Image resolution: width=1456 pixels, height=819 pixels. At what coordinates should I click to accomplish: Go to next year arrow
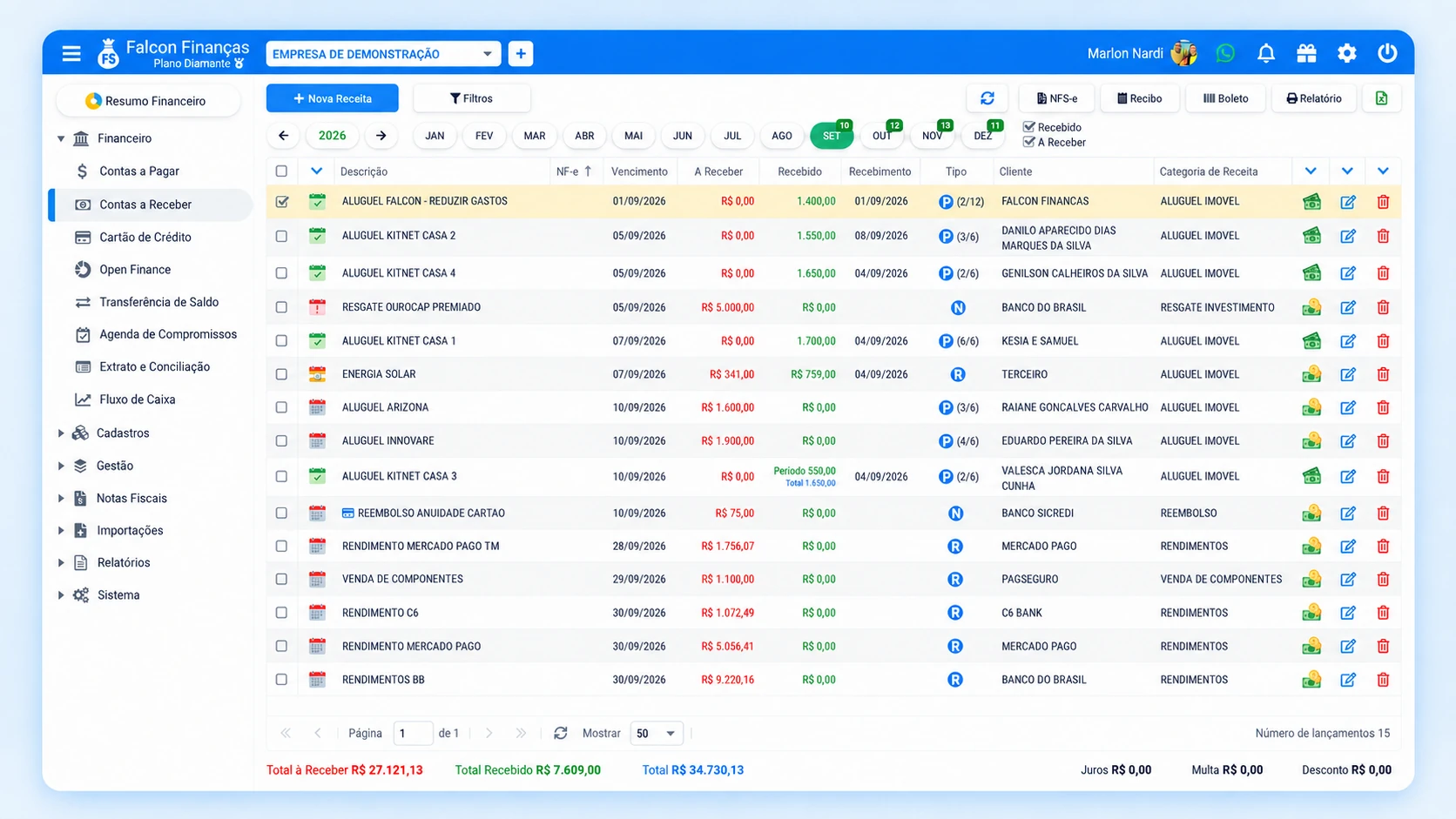coord(381,136)
